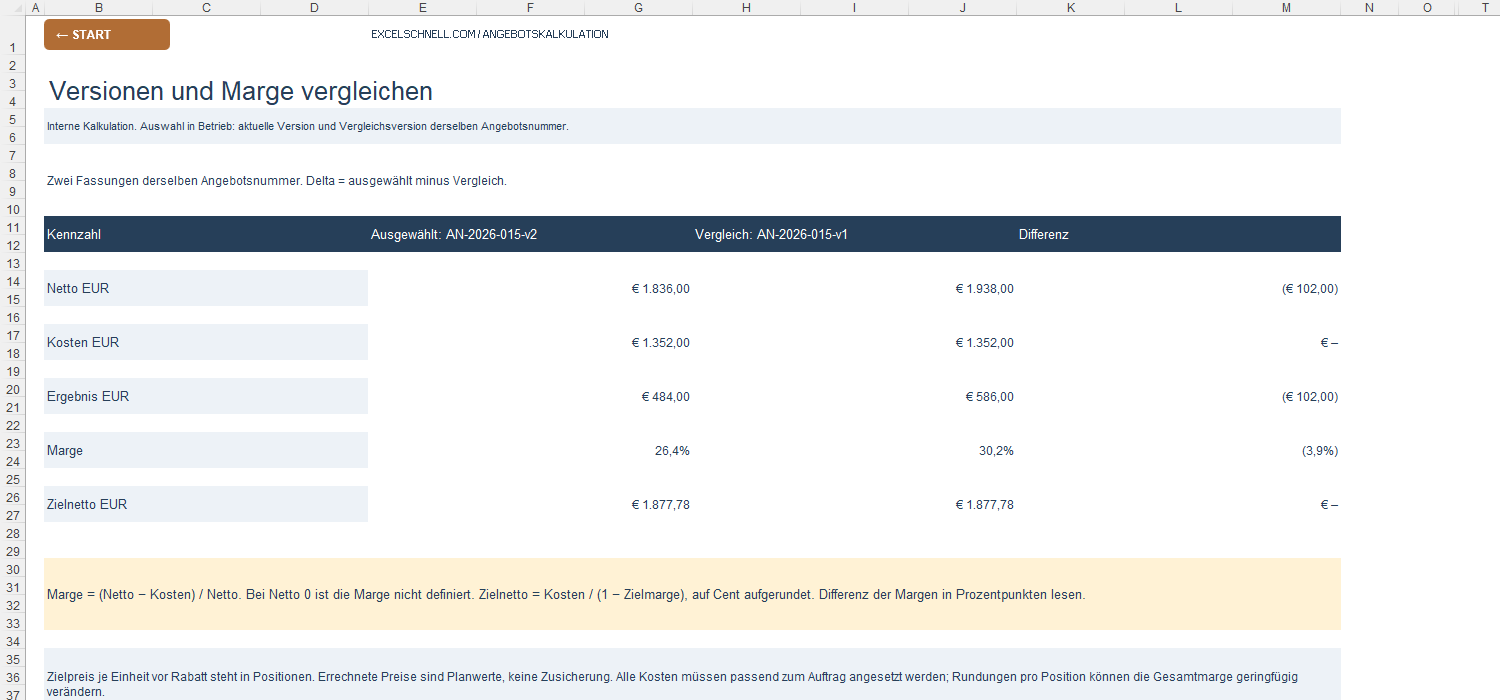Click the ← START button
The height and width of the screenshot is (700, 1500).
click(x=107, y=35)
